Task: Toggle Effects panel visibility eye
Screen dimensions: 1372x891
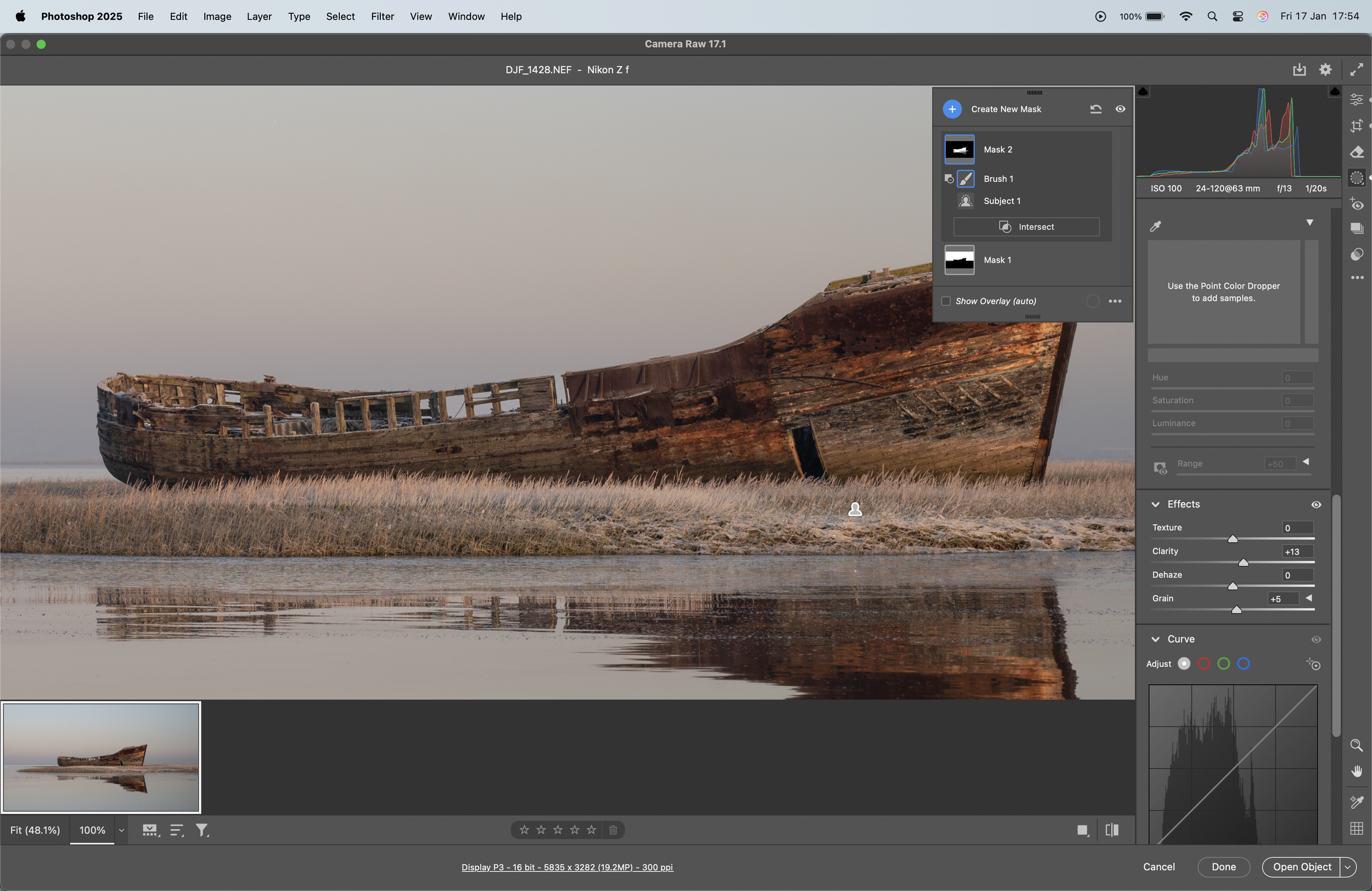Action: [1316, 504]
